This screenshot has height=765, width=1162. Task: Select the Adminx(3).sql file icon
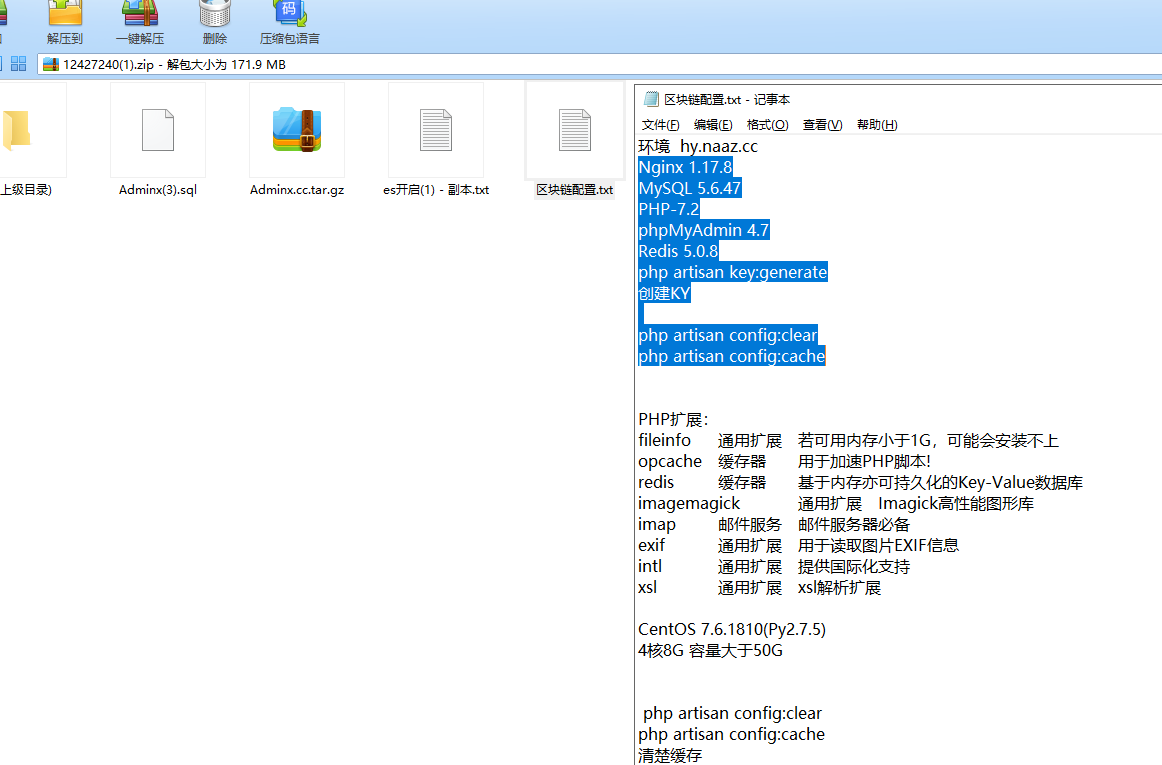pos(158,130)
